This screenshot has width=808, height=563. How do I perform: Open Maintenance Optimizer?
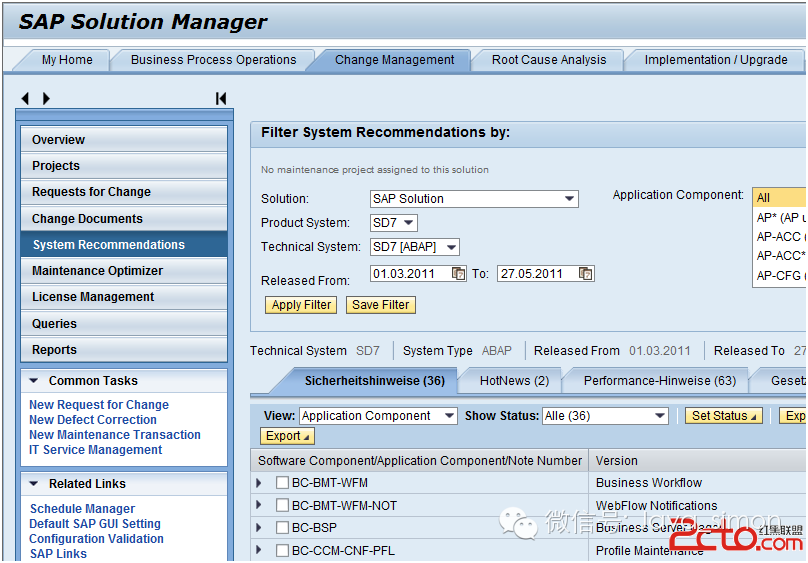[124, 271]
